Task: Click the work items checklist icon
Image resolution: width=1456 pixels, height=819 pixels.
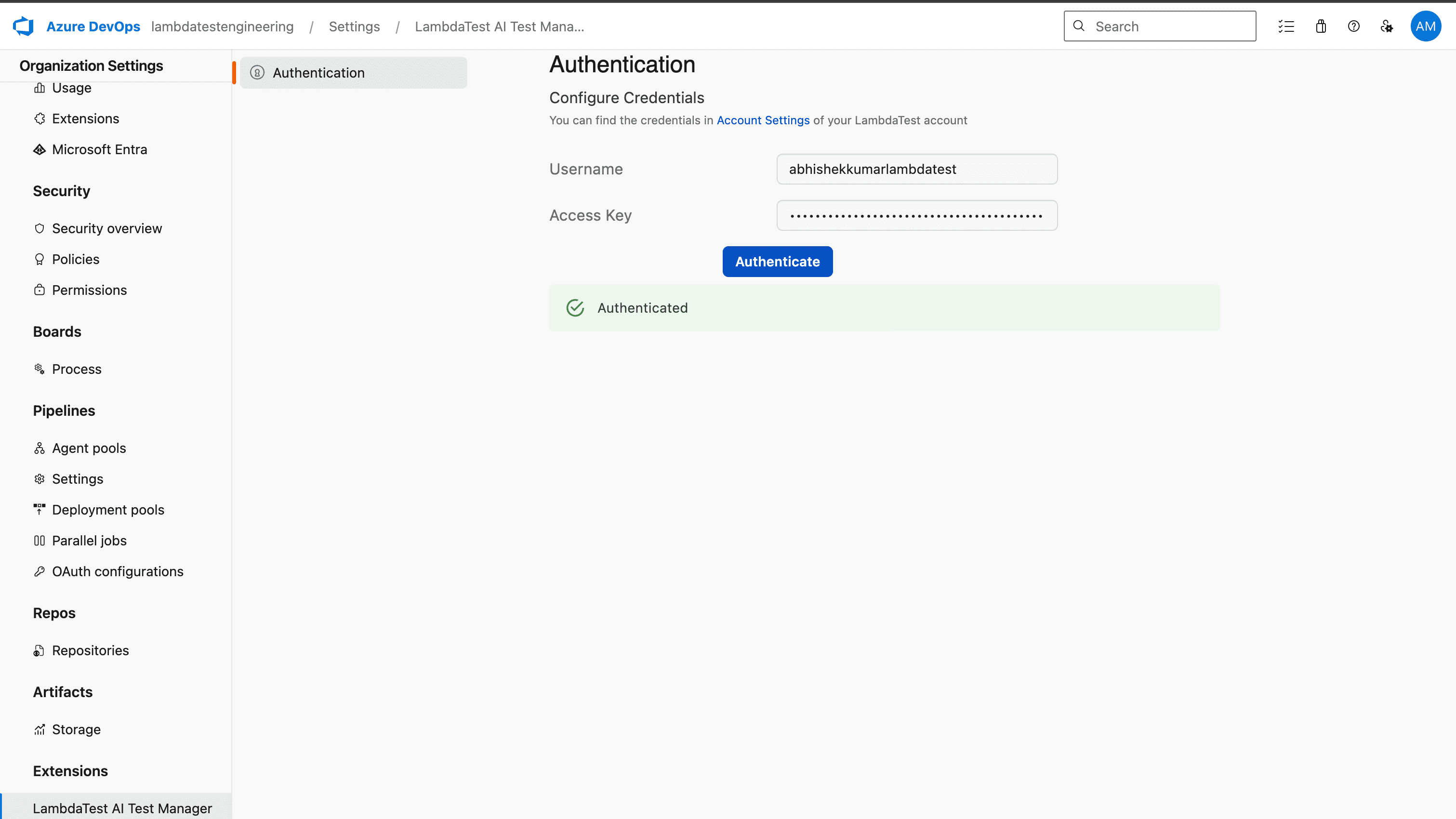Action: 1286,26
